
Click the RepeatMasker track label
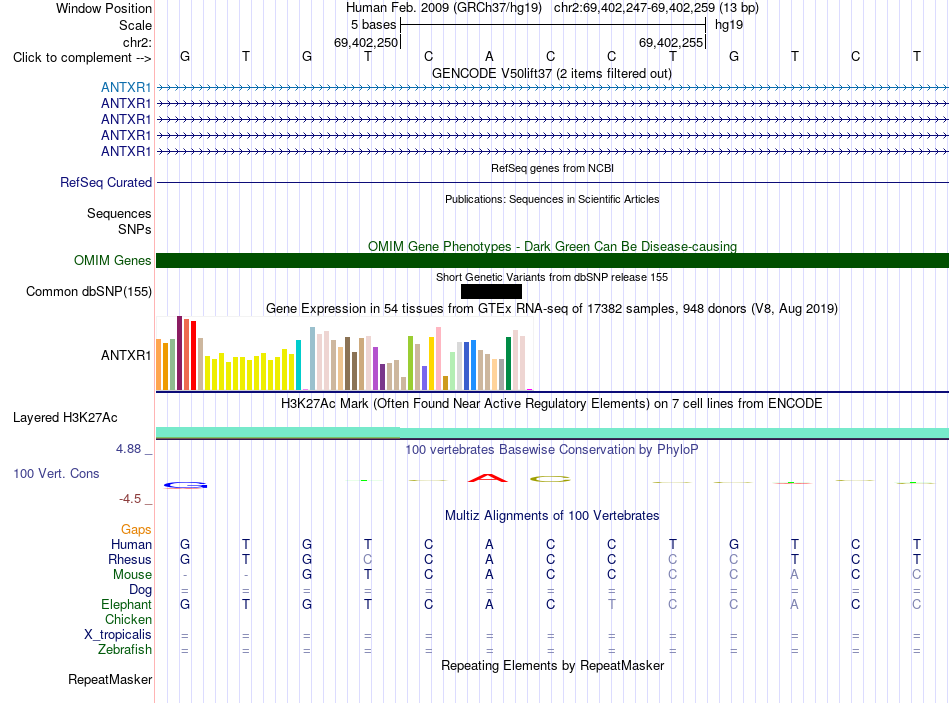point(110,679)
